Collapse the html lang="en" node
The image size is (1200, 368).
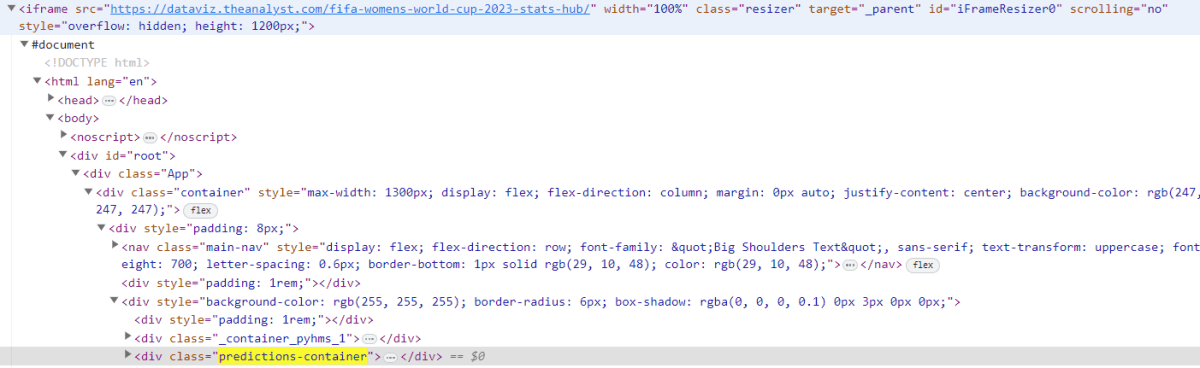[37, 81]
